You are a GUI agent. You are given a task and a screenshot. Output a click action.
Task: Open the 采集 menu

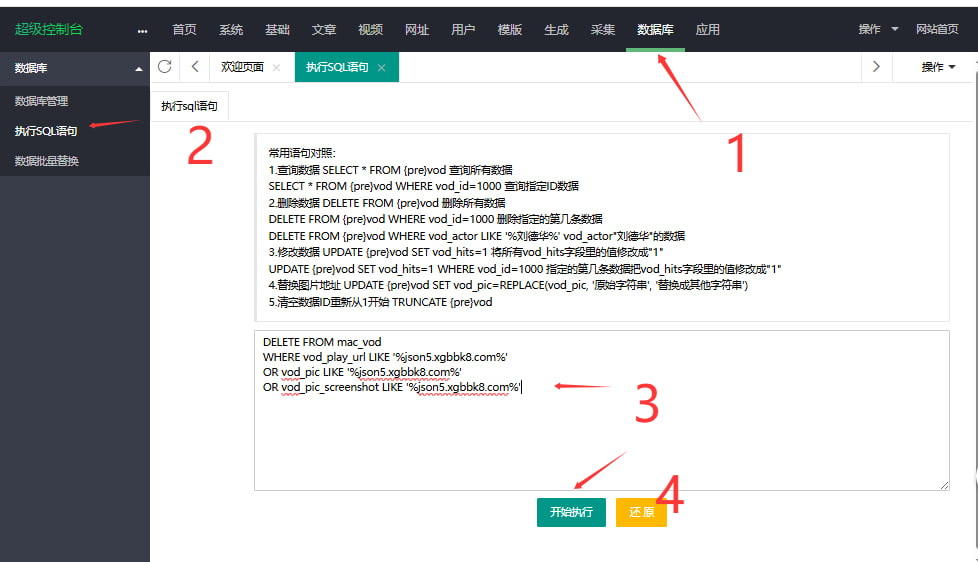click(x=603, y=29)
